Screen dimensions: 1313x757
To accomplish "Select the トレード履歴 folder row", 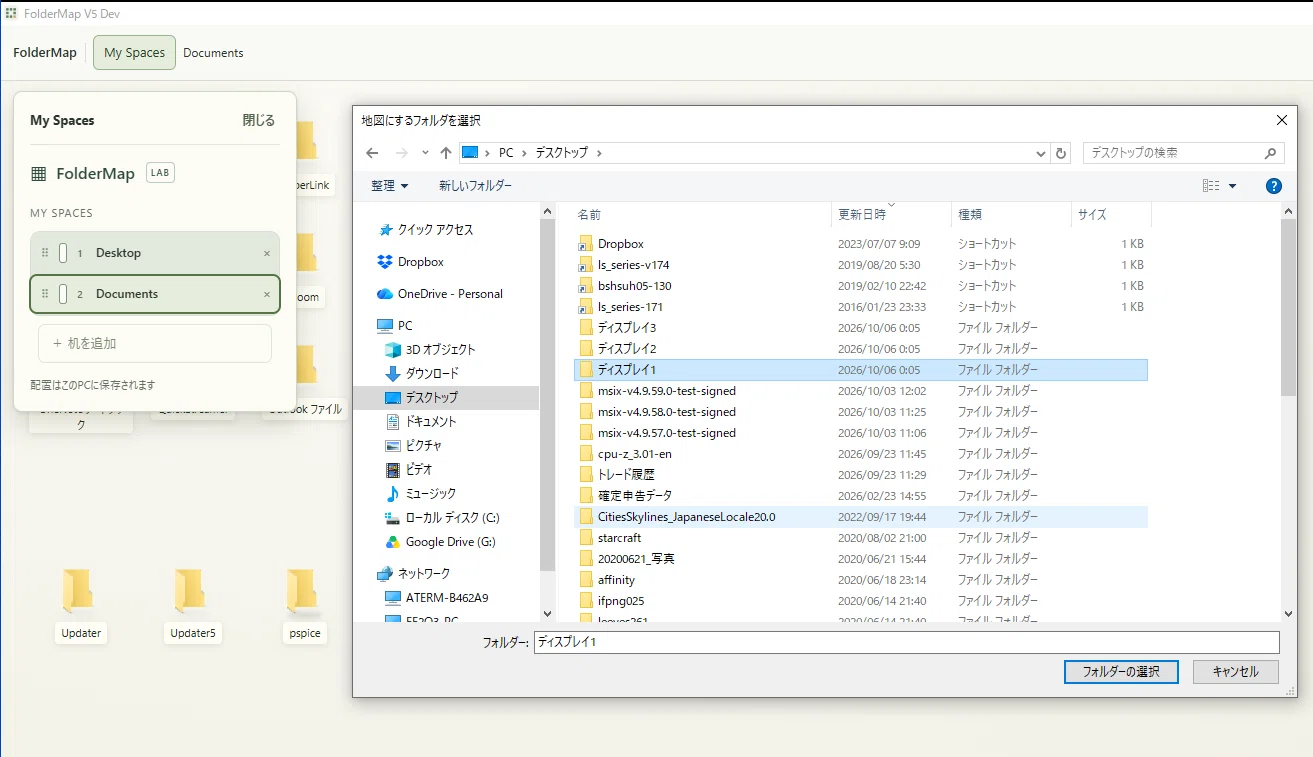I will [861, 475].
